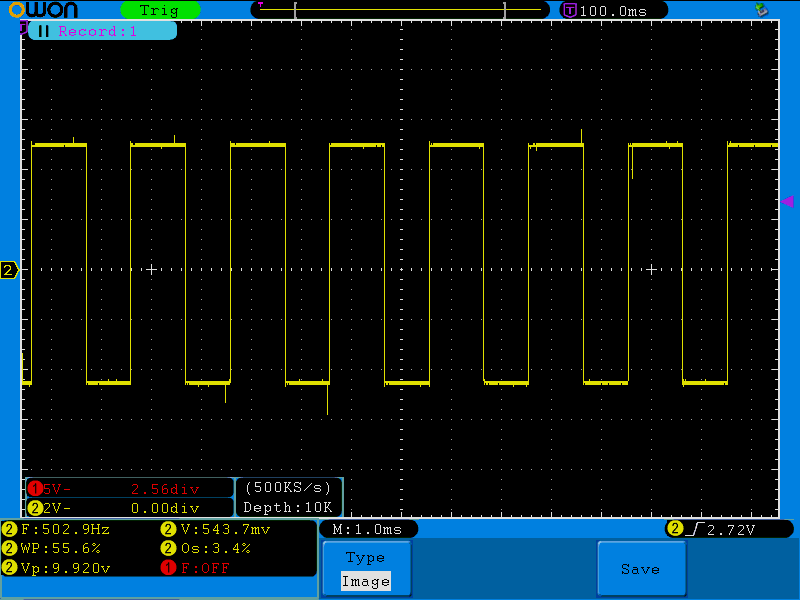
Task: Click the Save button
Action: [641, 569]
